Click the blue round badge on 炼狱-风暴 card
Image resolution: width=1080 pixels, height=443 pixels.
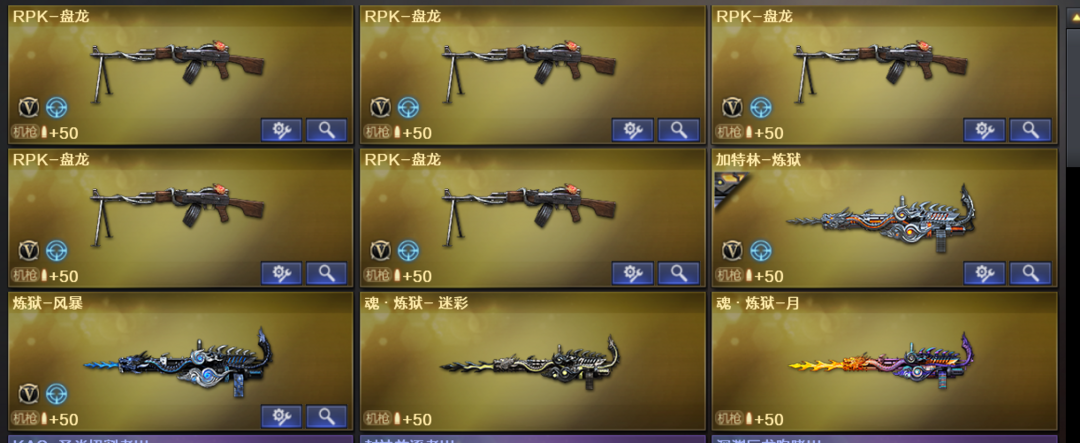click(57, 393)
